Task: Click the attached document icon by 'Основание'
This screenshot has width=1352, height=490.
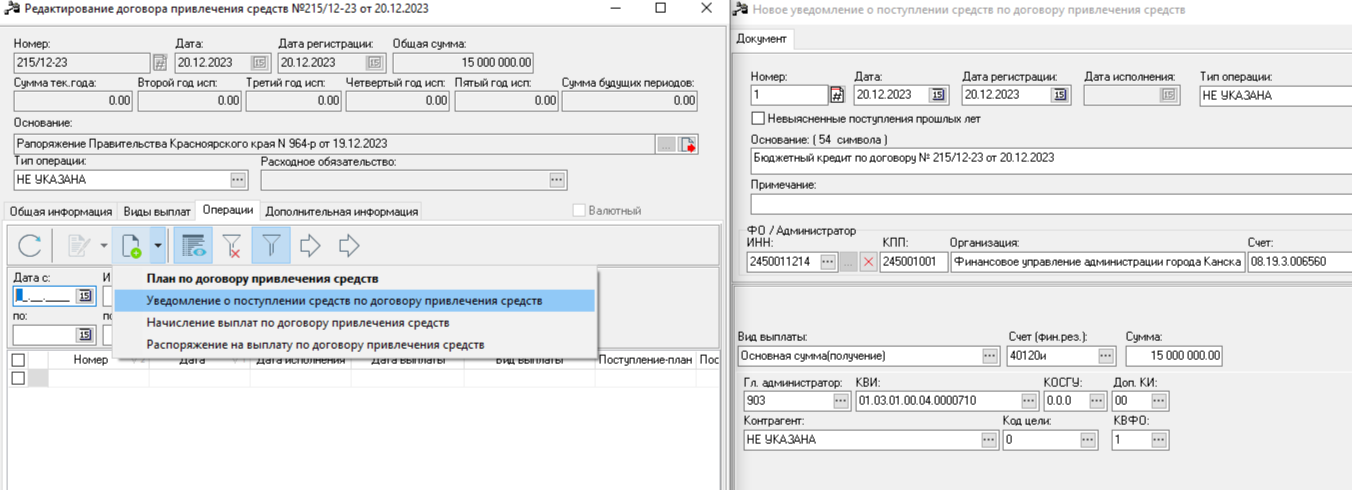Action: click(688, 144)
